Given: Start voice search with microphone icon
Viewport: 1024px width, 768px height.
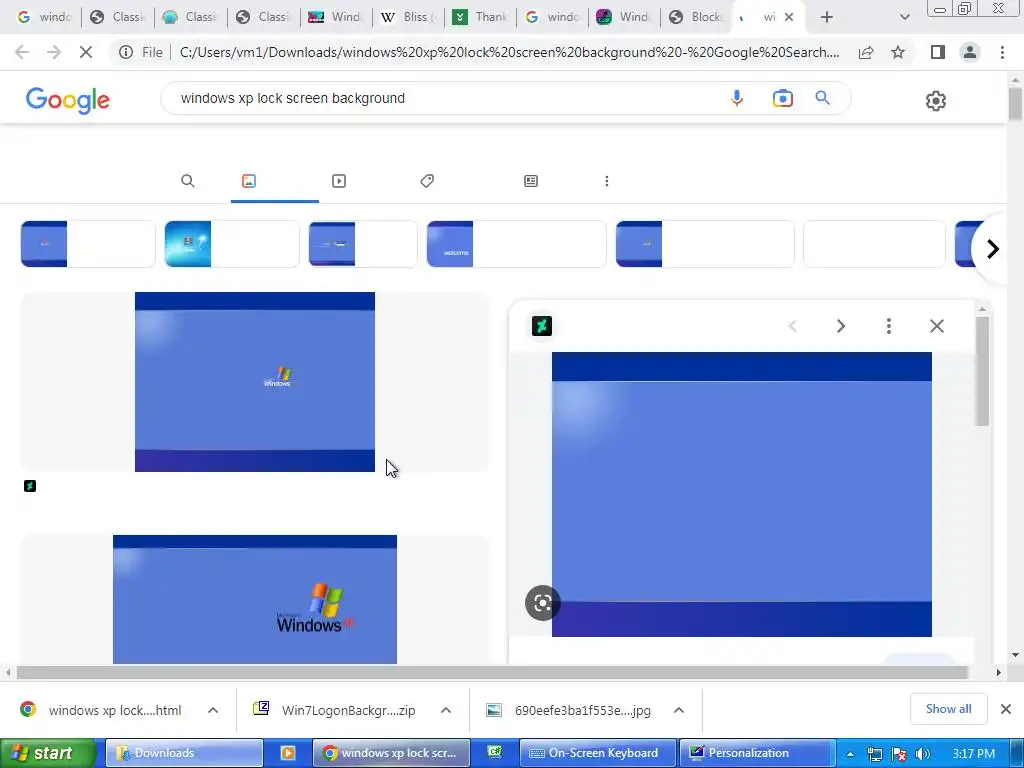Looking at the screenshot, I should (x=737, y=98).
